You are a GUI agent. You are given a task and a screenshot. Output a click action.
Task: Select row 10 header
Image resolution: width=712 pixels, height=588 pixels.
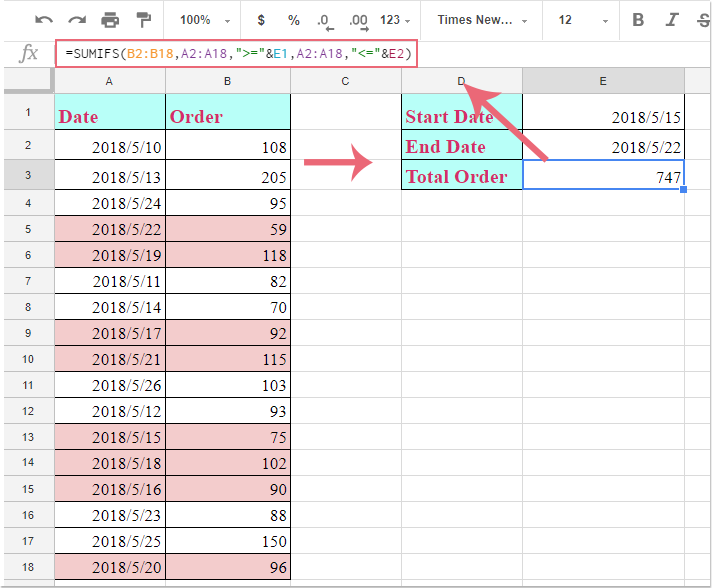click(x=27, y=359)
